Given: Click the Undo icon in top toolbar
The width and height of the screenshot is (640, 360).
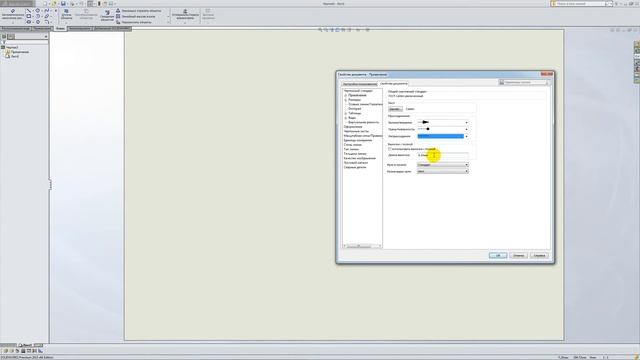Looking at the screenshot, I should [81, 4].
